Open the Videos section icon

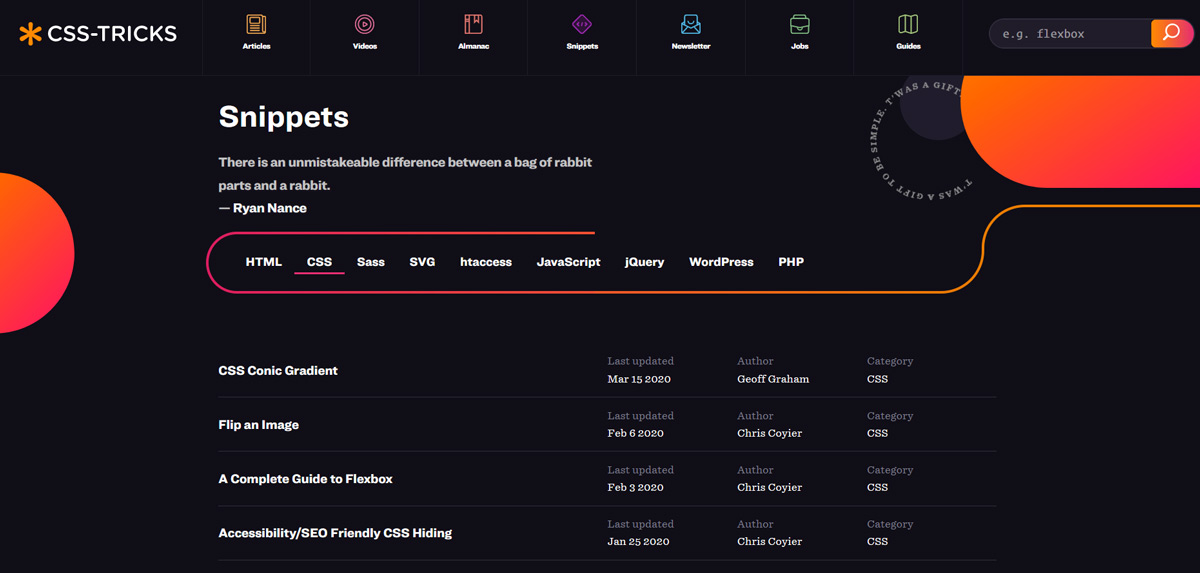click(x=365, y=24)
